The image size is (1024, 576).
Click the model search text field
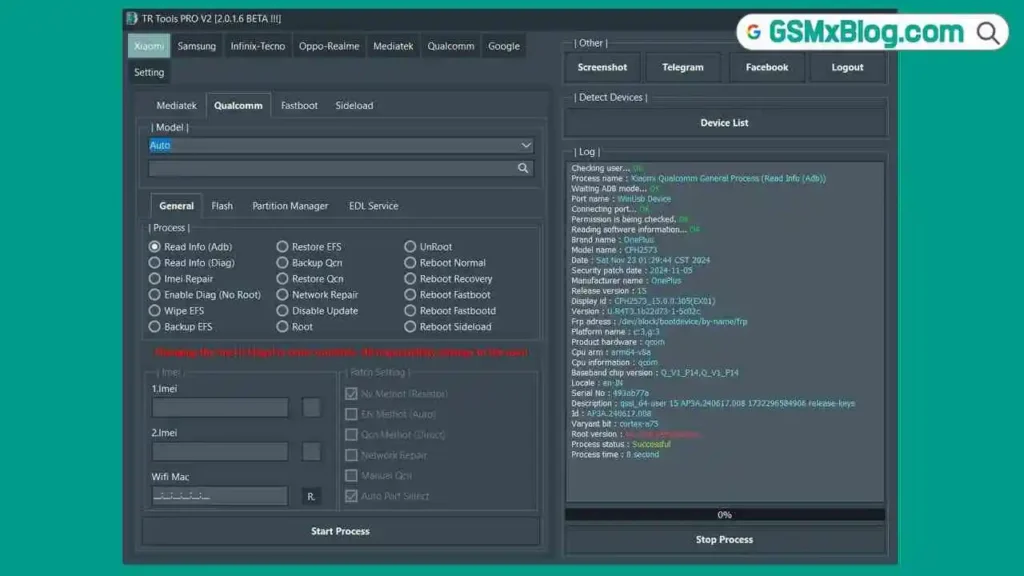341,168
